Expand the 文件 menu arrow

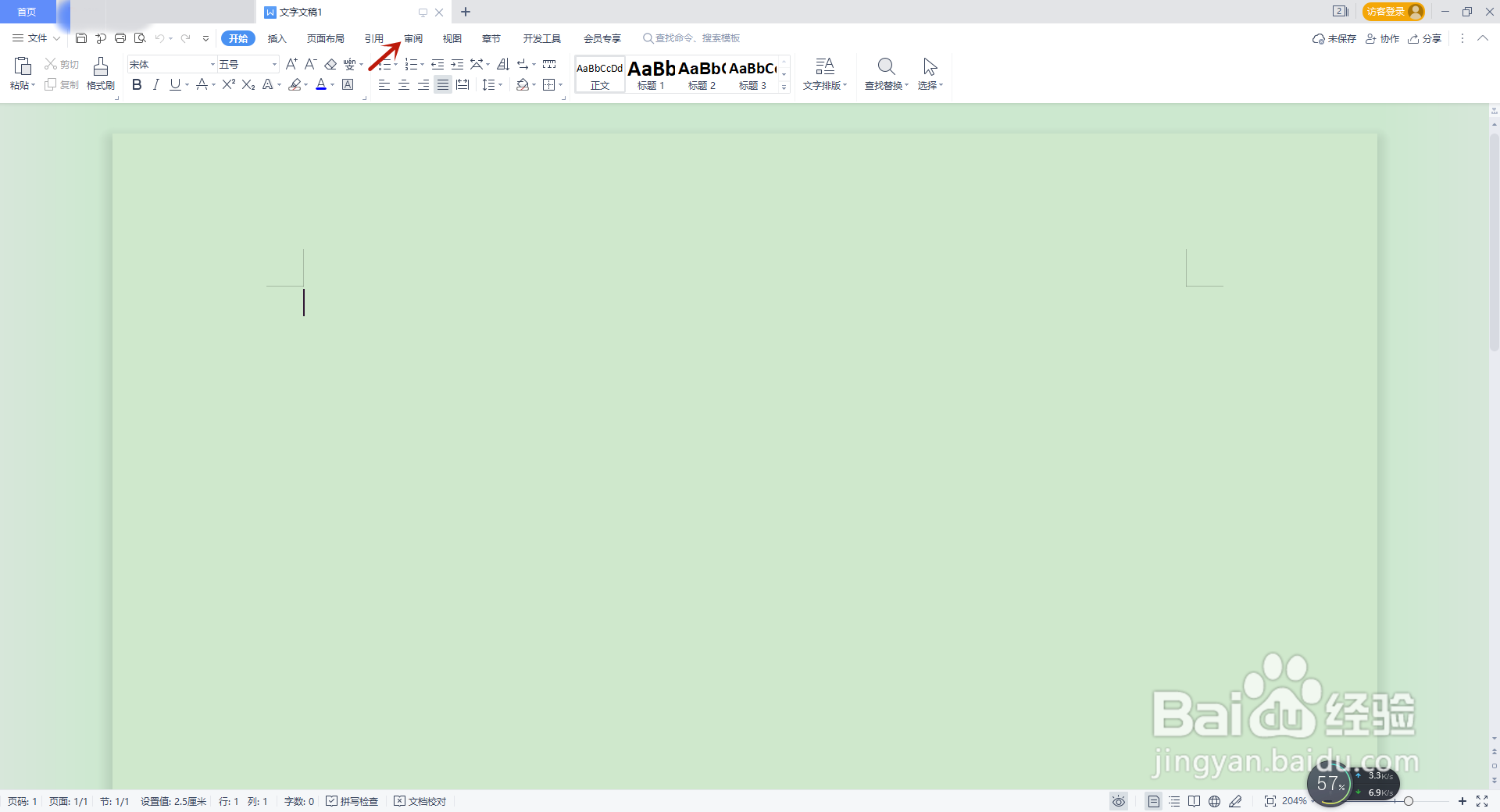56,38
